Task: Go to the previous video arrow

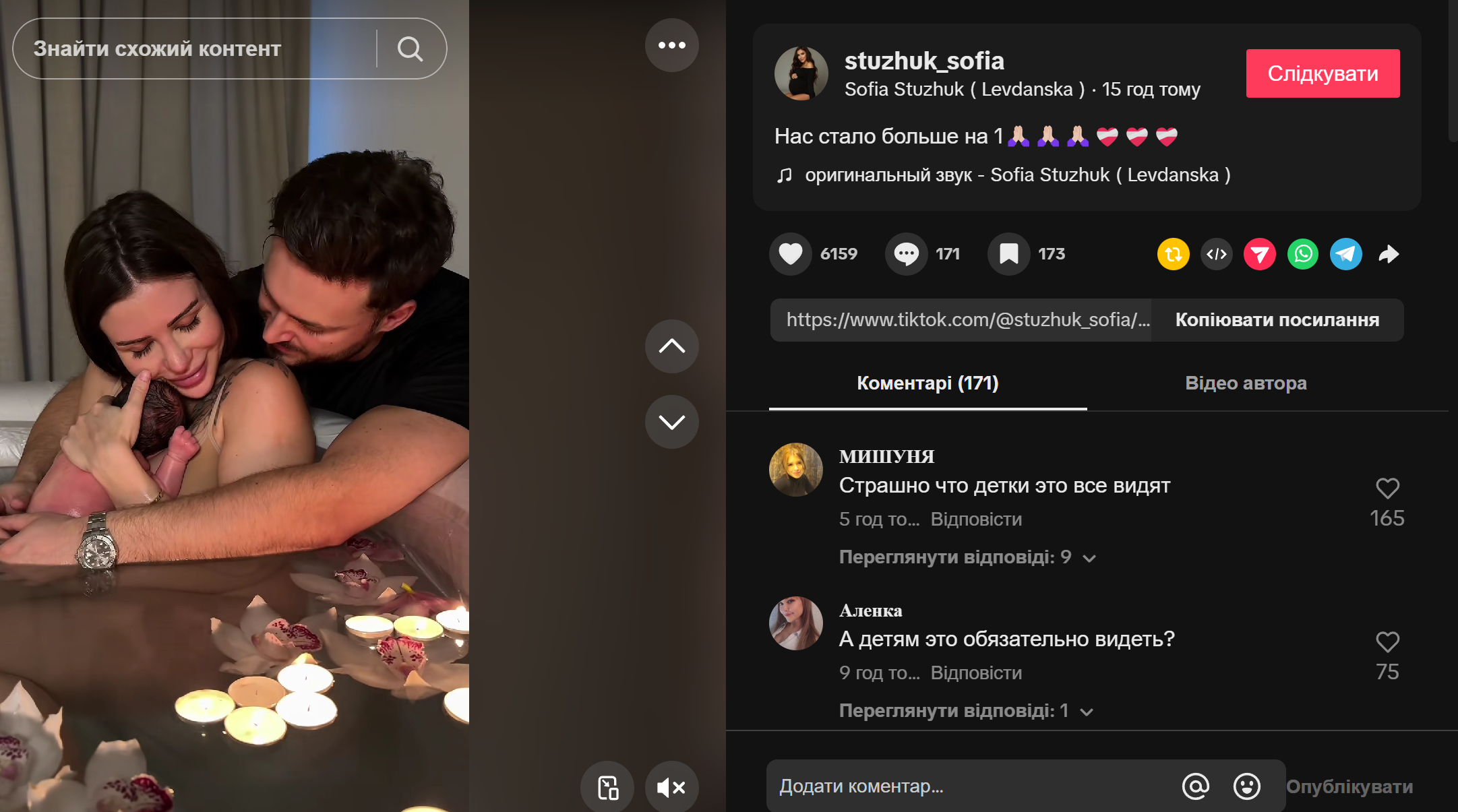Action: (x=671, y=346)
